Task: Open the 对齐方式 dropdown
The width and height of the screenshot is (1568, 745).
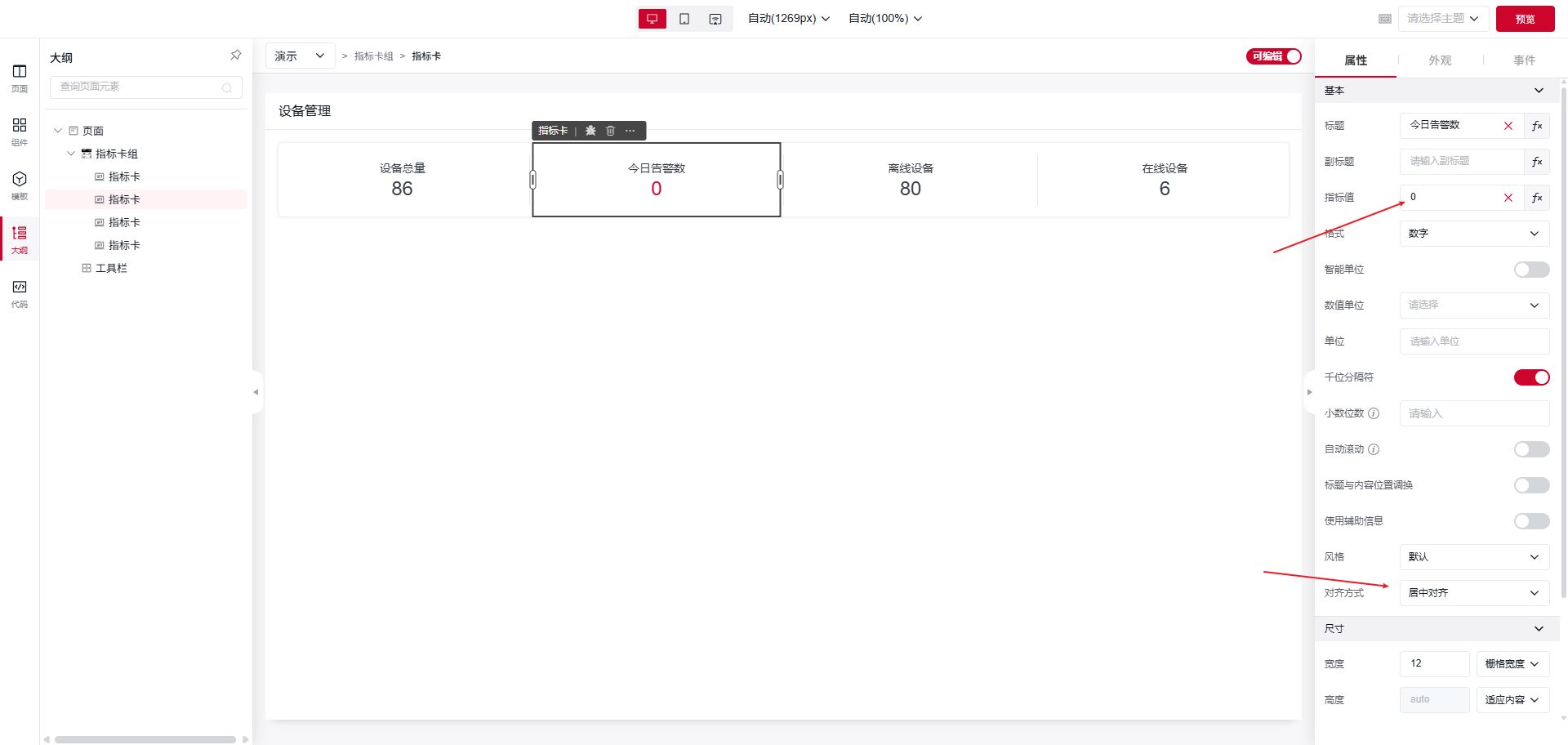Action: coord(1473,593)
